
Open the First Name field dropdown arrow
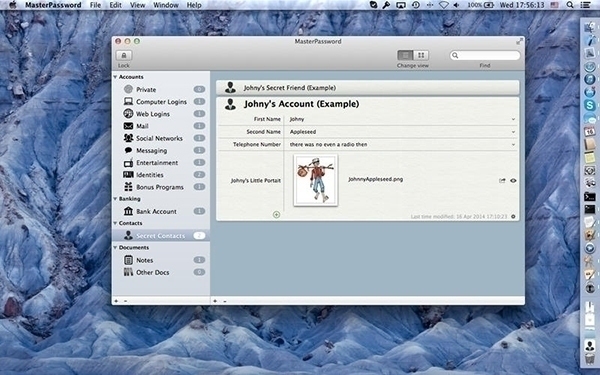[x=513, y=119]
